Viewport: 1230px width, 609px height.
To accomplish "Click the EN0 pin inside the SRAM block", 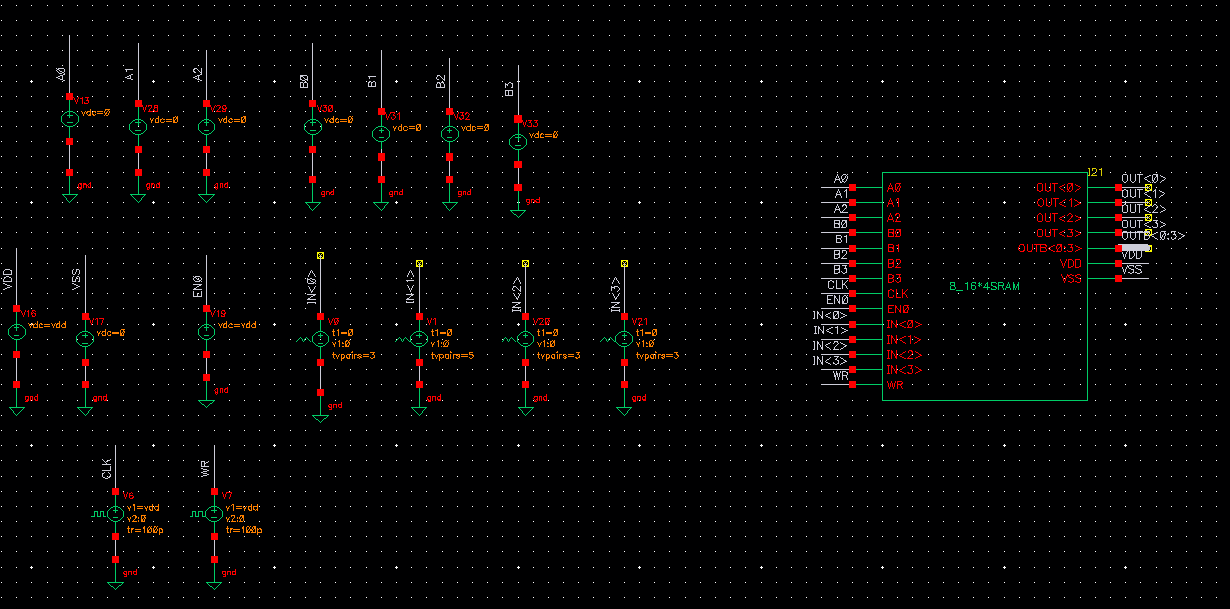I will pyautogui.click(x=897, y=309).
